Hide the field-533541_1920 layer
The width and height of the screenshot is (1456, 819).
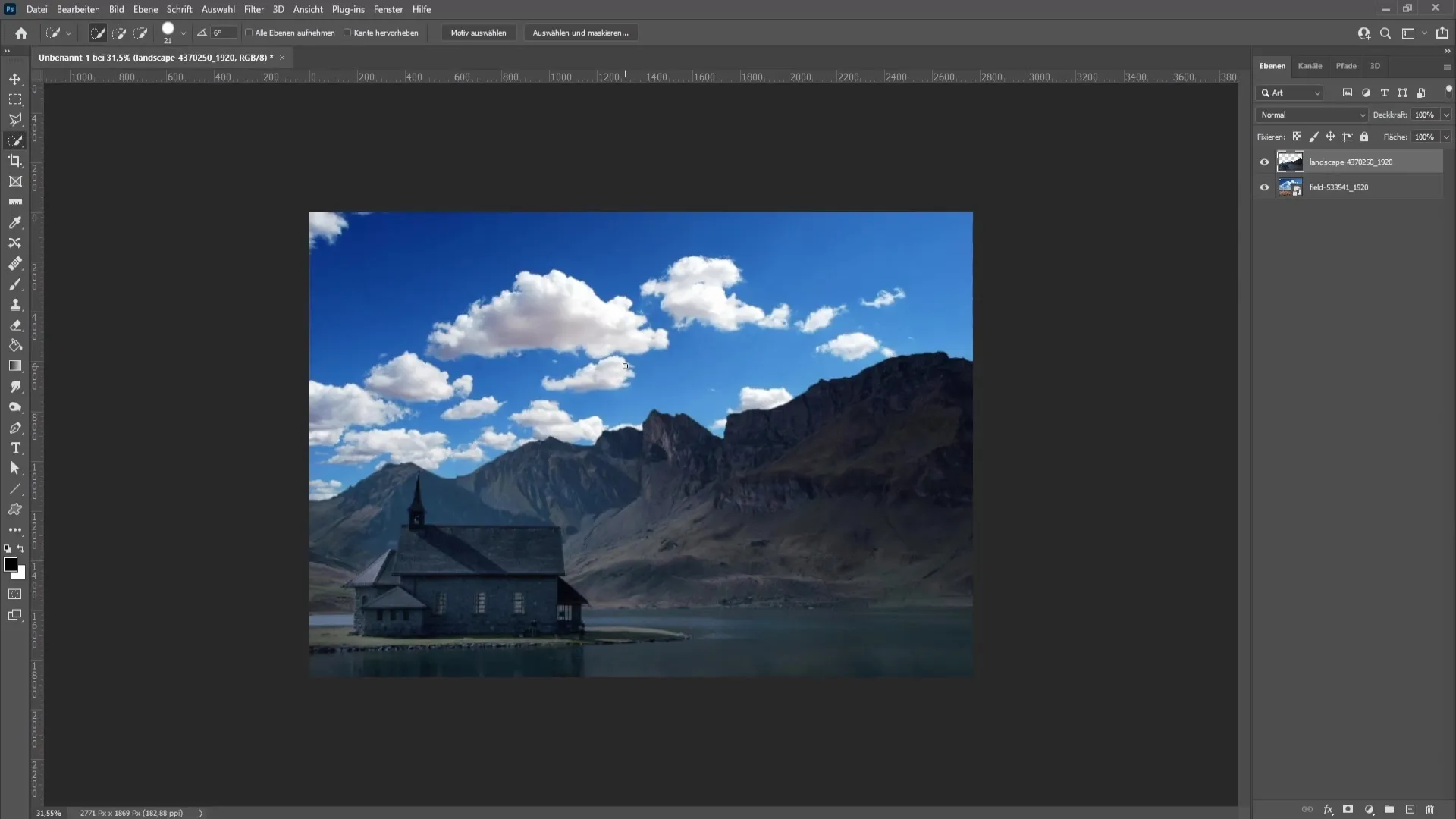click(1264, 187)
